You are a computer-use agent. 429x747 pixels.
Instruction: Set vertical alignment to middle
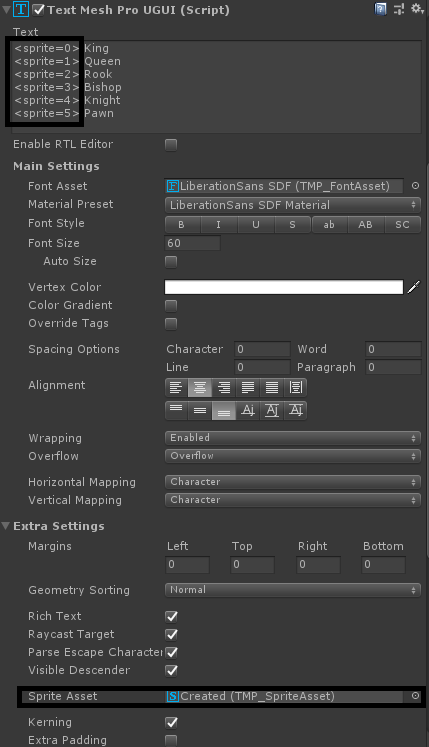coord(200,410)
